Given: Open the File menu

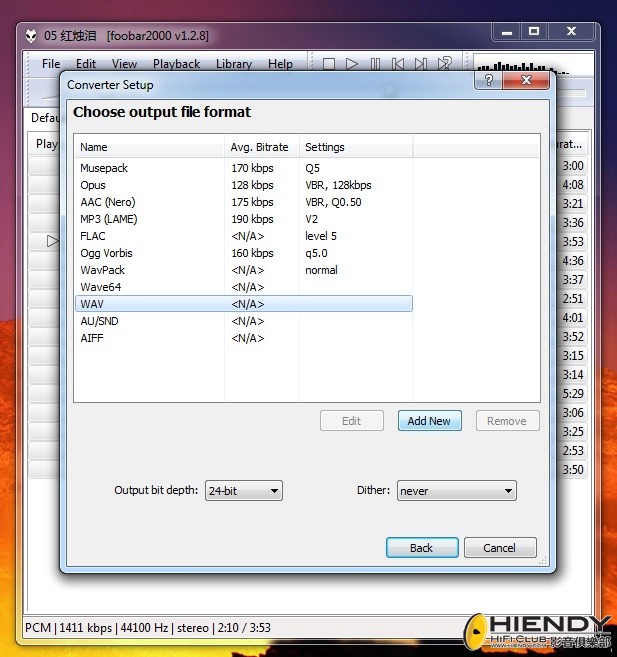Looking at the screenshot, I should [51, 64].
